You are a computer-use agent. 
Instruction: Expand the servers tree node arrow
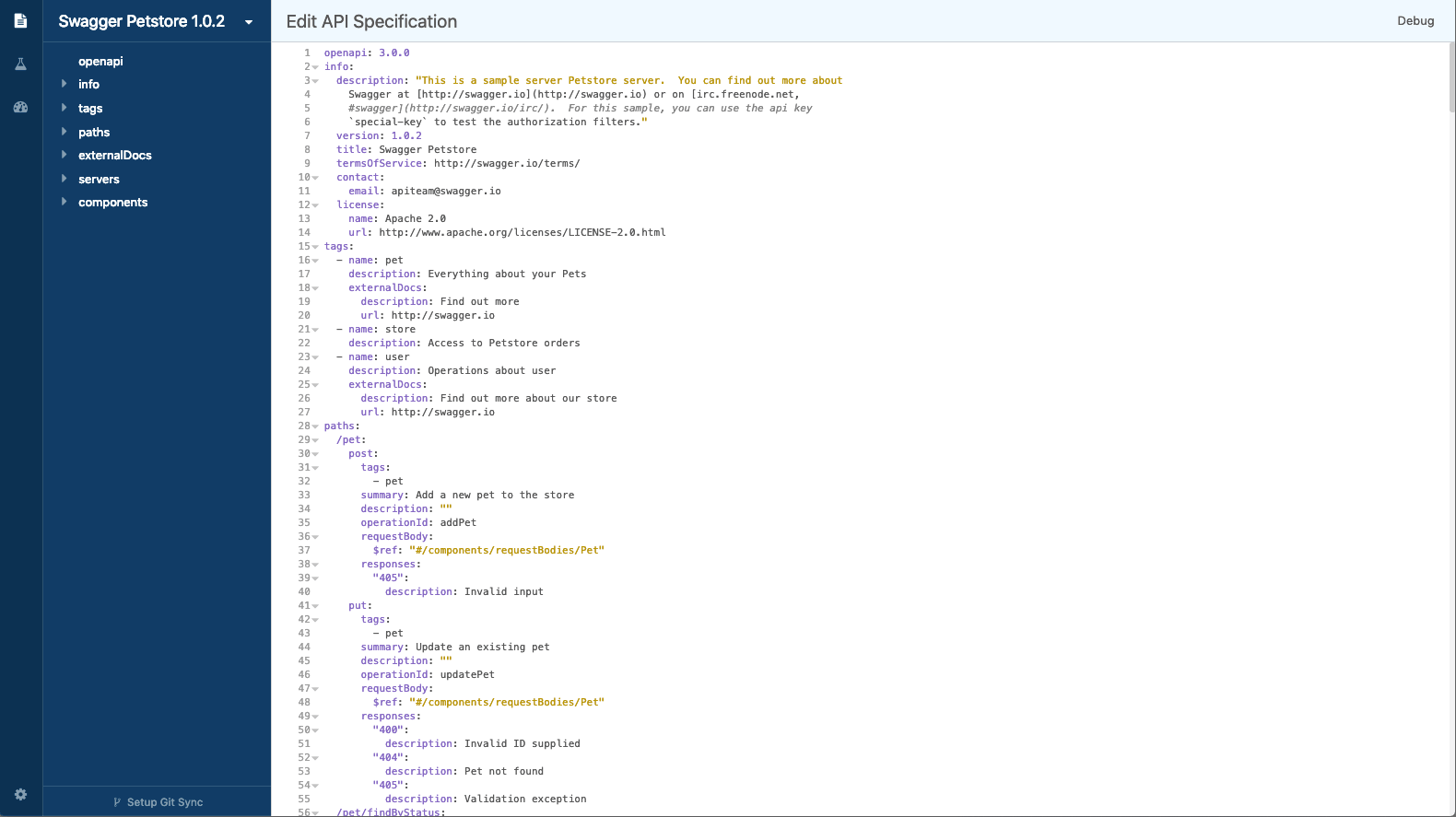[64, 179]
